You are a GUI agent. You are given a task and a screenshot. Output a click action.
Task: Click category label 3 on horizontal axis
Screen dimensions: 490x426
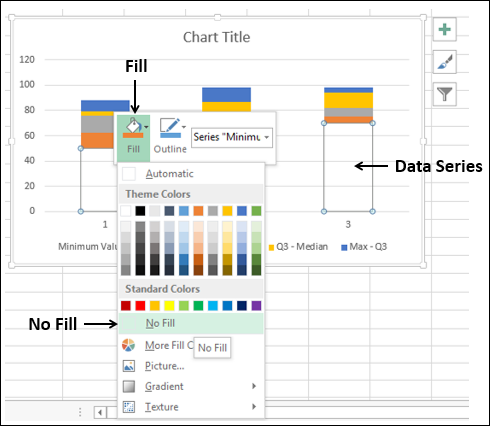348,224
